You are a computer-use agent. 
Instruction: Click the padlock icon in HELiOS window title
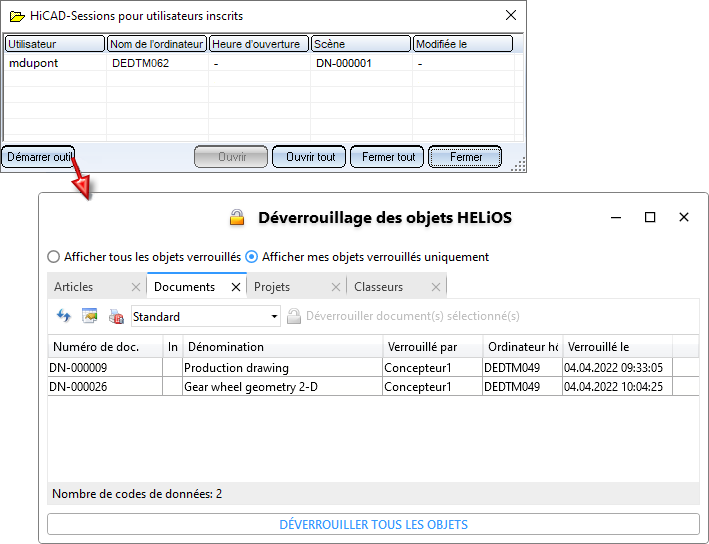point(237,218)
